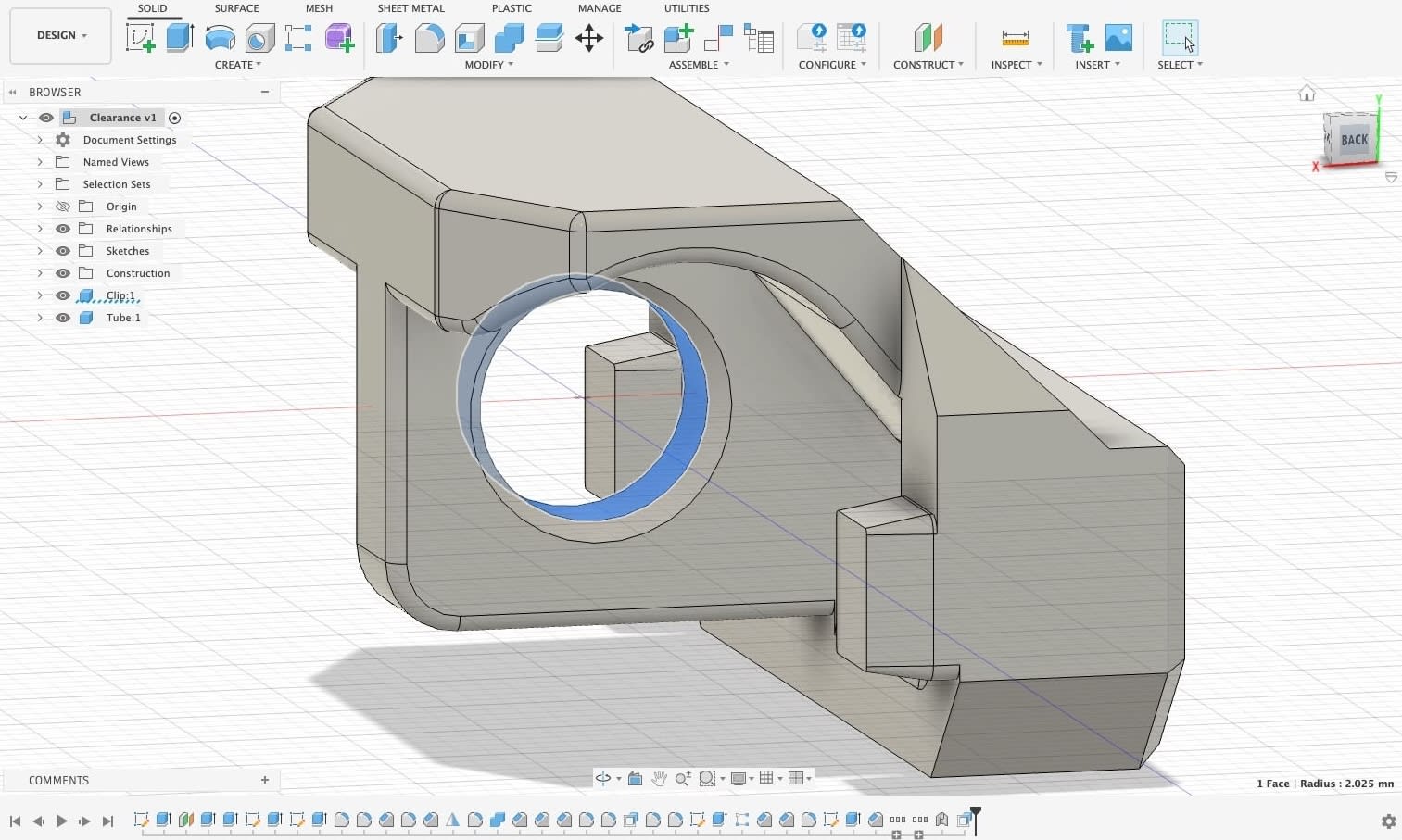1402x840 pixels.
Task: Toggle visibility of Clearance v1 root
Action: tap(45, 118)
